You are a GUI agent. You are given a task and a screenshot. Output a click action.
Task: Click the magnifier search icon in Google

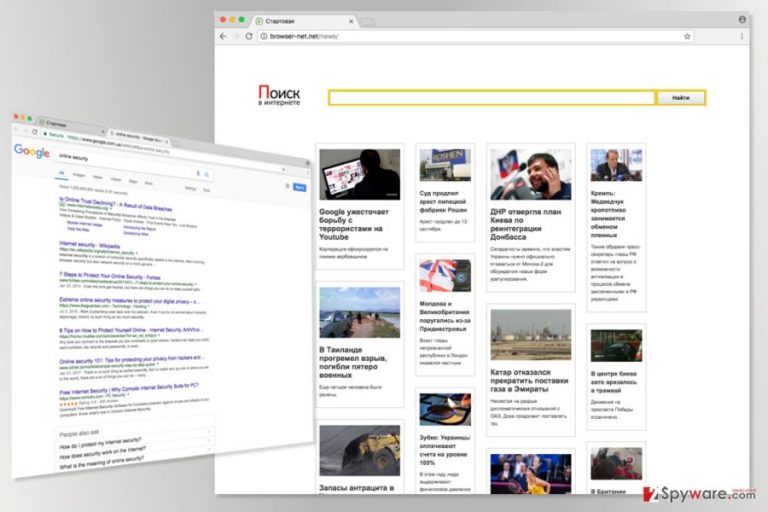pos(207,174)
